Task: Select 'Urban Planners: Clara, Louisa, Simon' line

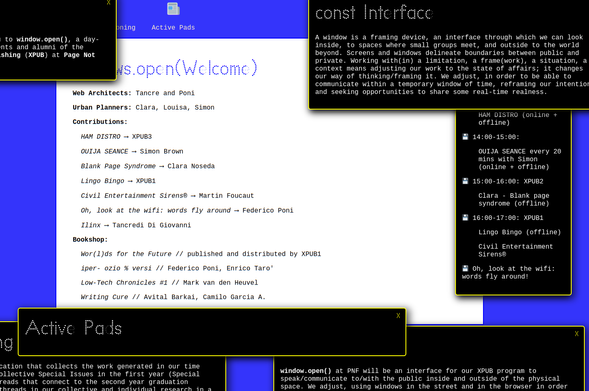Action: 143,107
